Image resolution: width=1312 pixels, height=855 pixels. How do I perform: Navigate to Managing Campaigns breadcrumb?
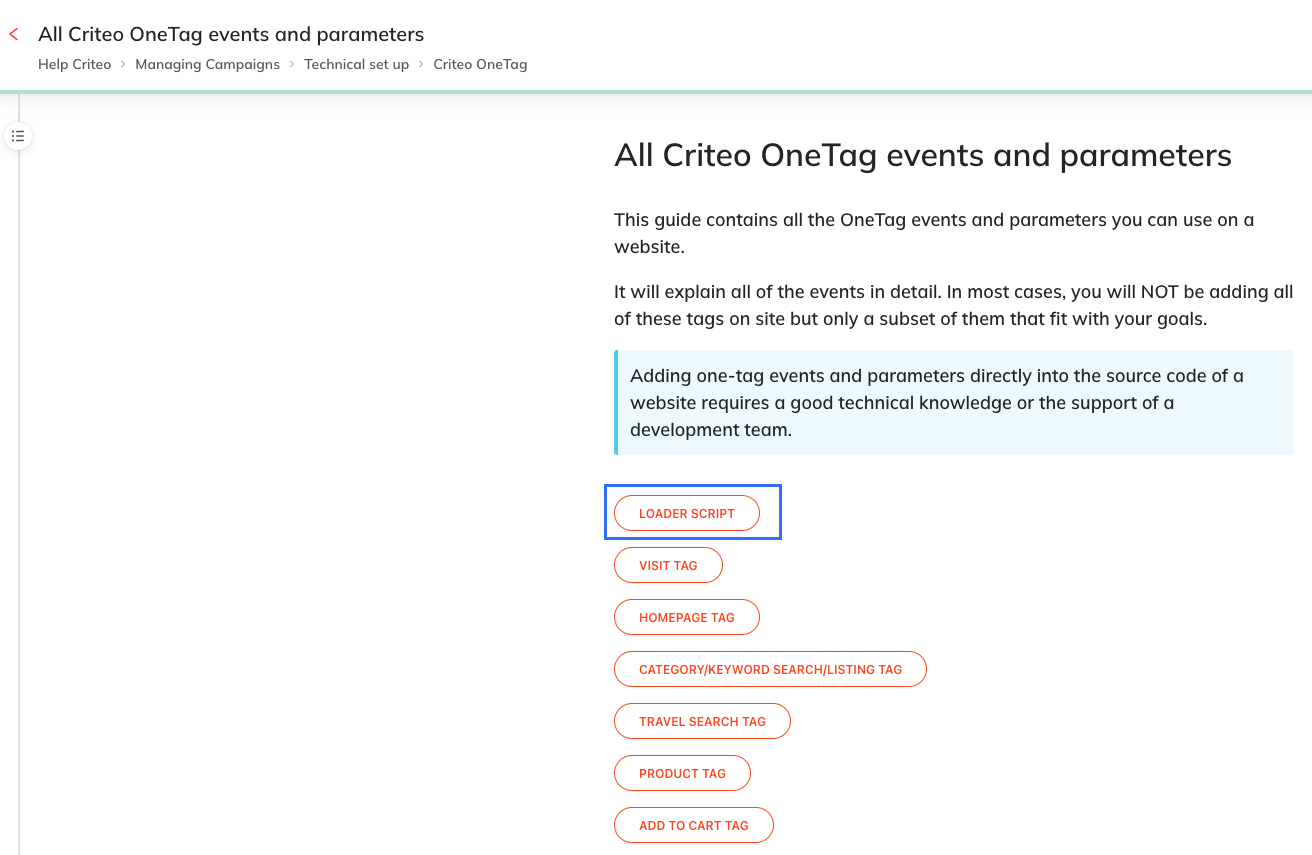click(x=207, y=65)
